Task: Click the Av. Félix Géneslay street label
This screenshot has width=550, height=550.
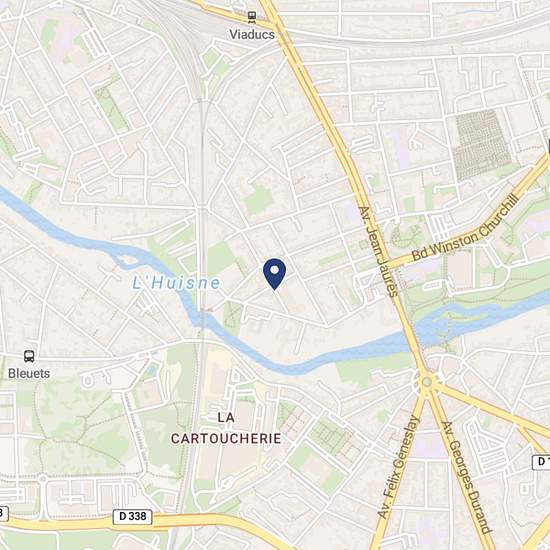Action: (399, 467)
